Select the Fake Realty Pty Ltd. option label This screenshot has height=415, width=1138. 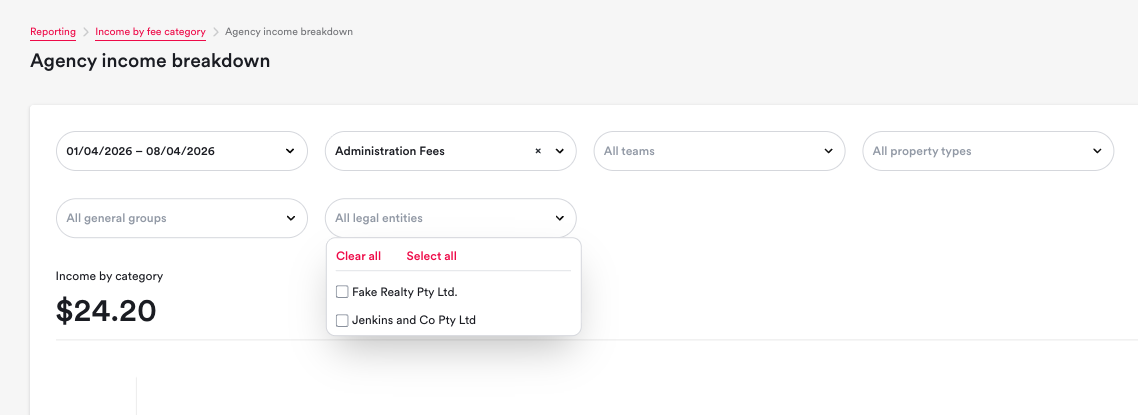point(404,292)
